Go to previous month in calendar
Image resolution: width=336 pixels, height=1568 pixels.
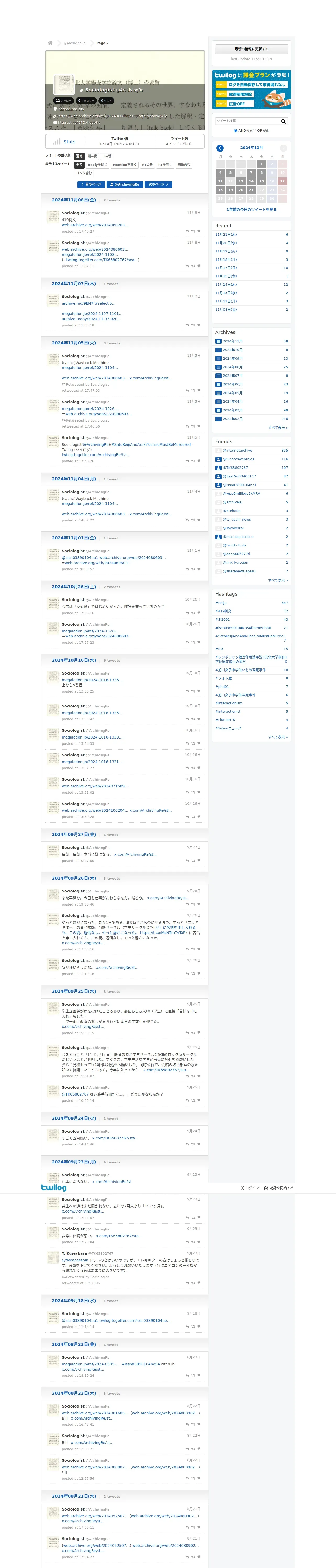click(x=220, y=148)
